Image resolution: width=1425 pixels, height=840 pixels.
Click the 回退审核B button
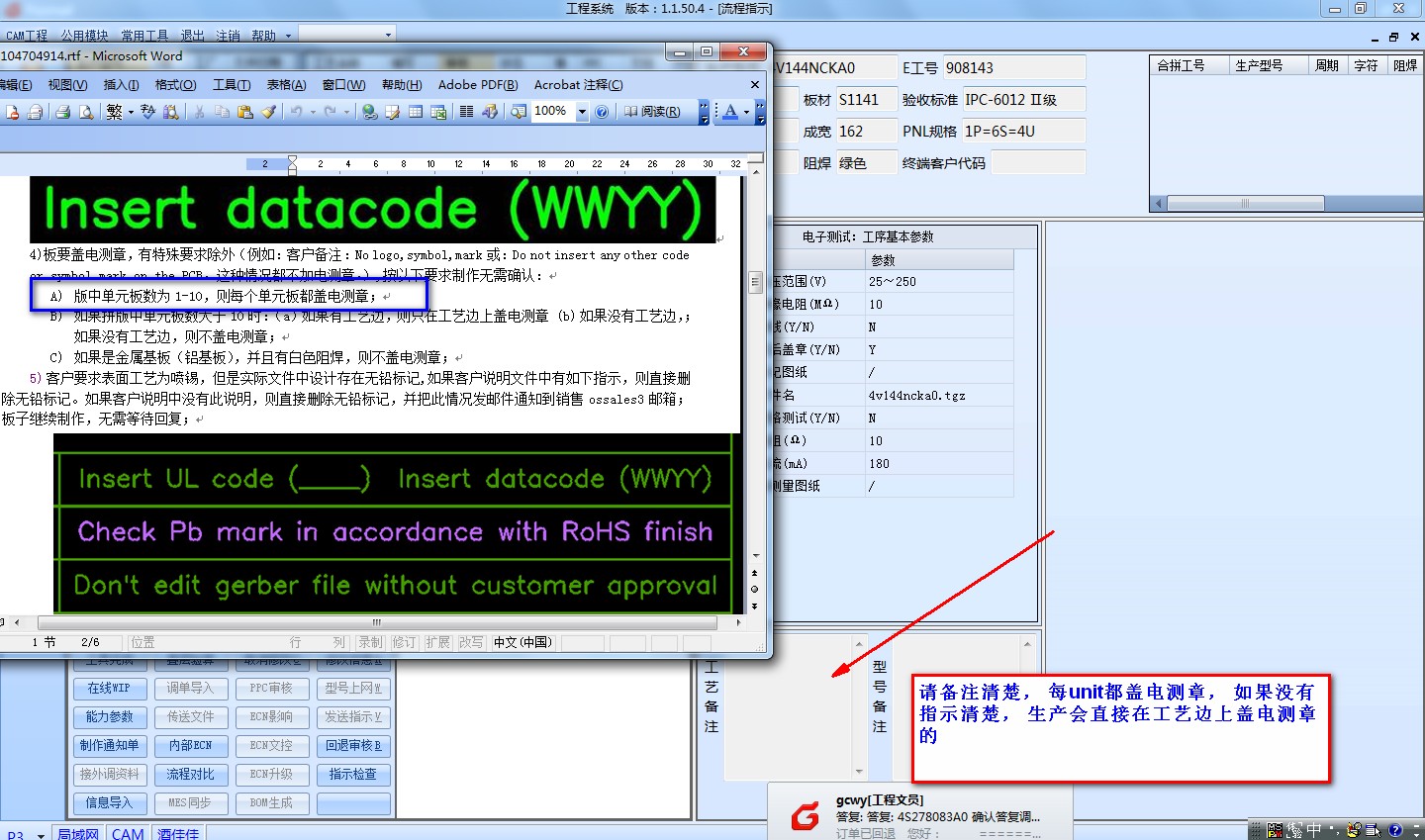coord(353,745)
